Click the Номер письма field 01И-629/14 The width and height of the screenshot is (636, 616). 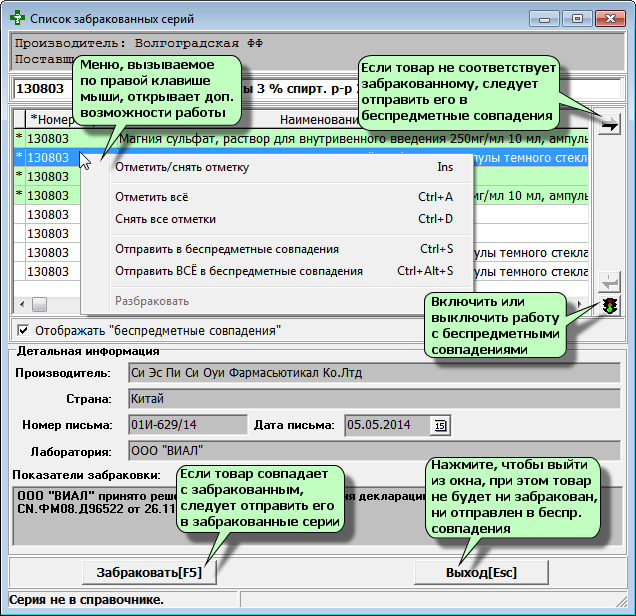(186, 426)
